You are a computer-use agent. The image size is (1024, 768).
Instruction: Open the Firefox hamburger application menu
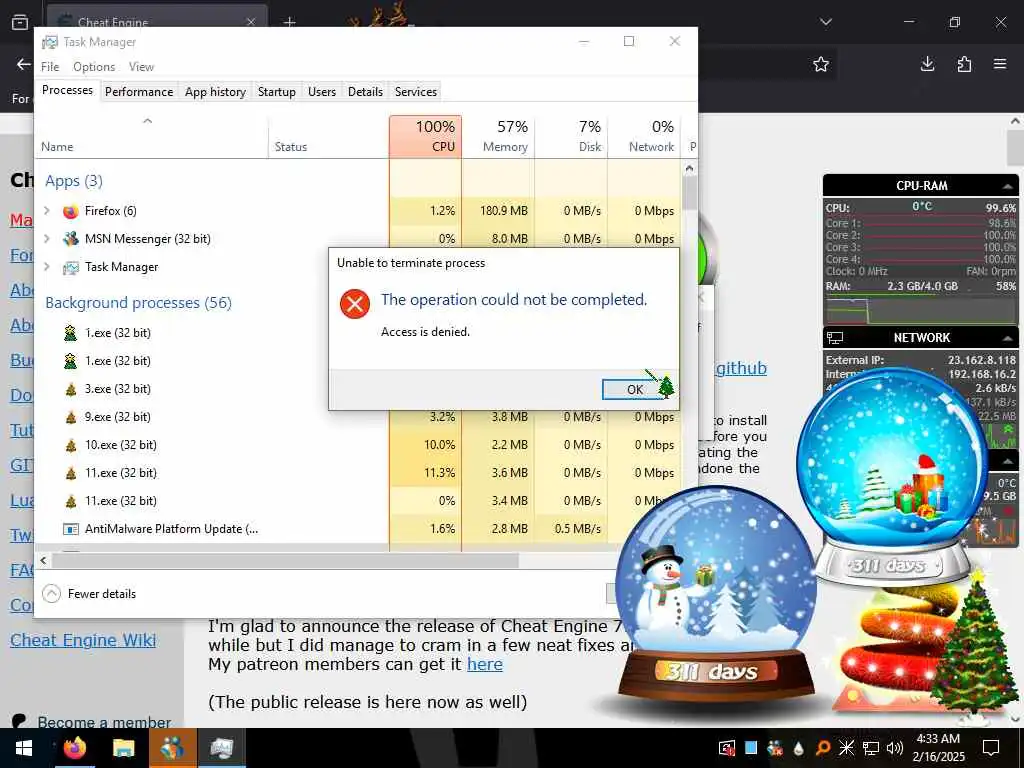click(x=1000, y=64)
